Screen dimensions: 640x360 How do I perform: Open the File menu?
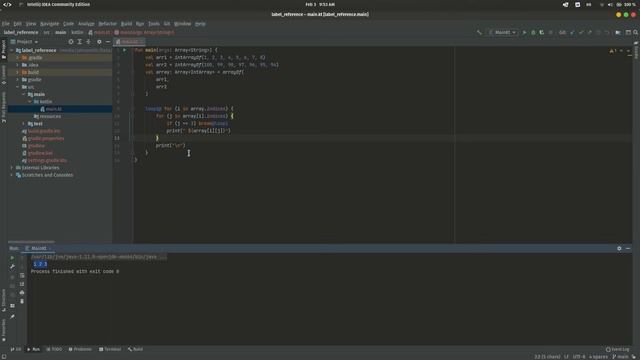click(6, 24)
